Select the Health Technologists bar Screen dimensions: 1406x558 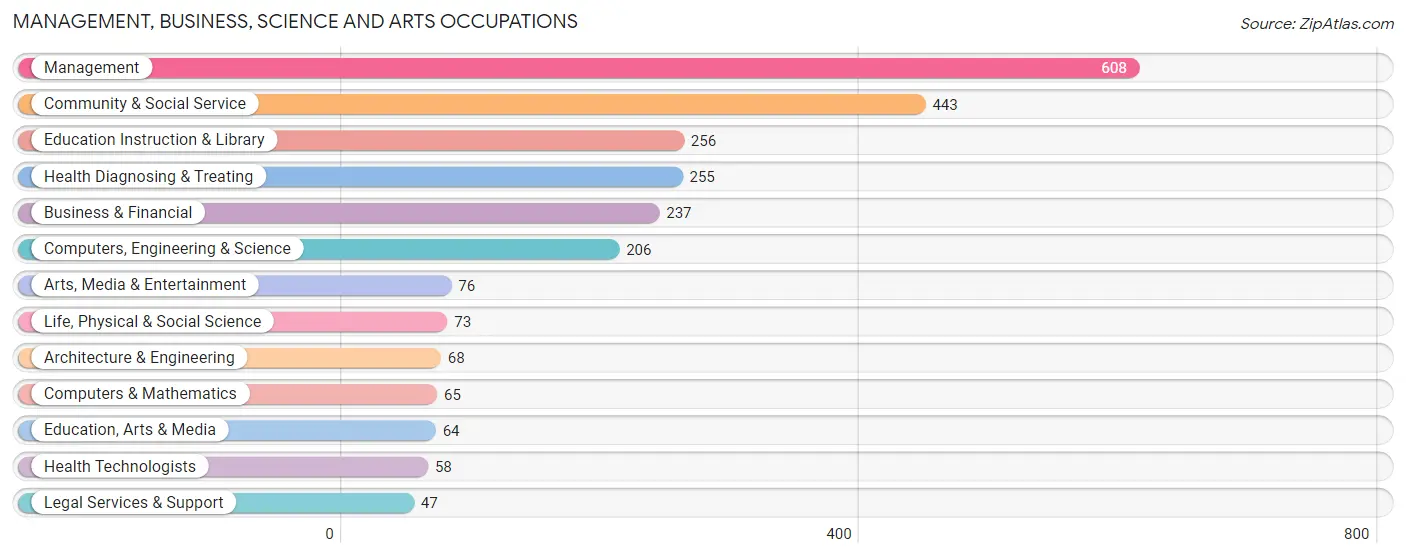pos(223,467)
